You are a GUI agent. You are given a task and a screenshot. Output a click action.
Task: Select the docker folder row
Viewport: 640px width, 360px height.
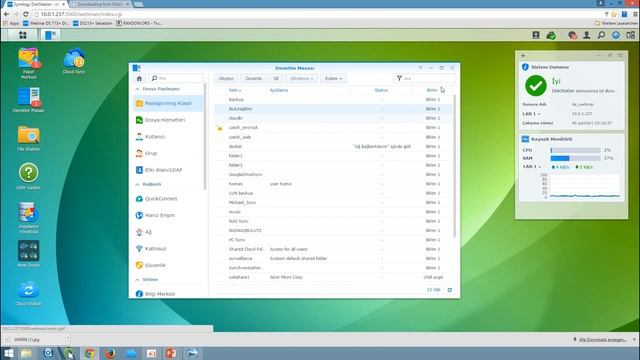pos(333,147)
